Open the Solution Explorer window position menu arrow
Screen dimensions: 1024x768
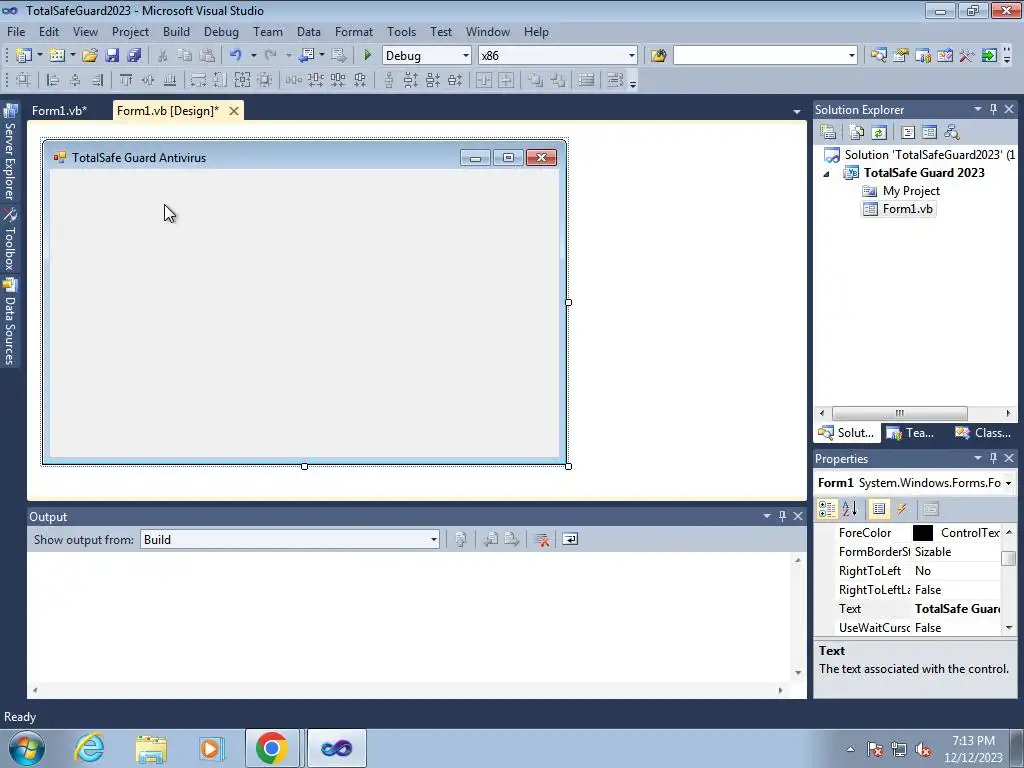[978, 109]
